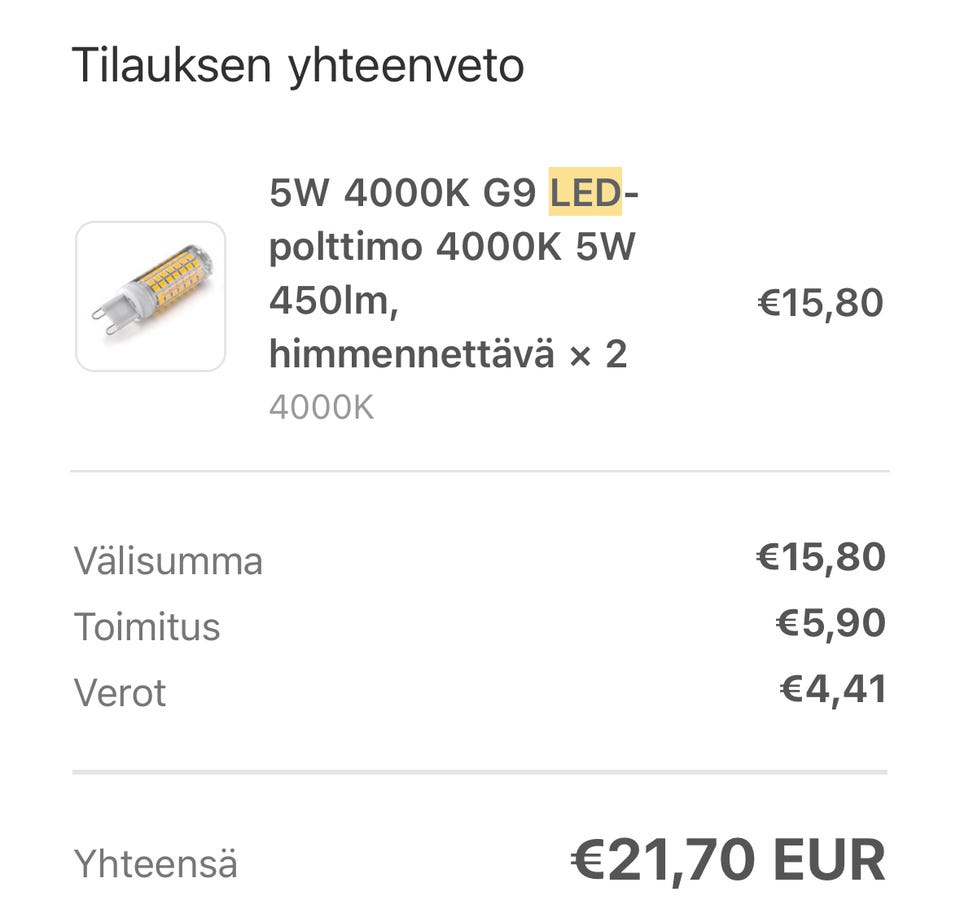Select the grey 4000K variant label

click(321, 408)
